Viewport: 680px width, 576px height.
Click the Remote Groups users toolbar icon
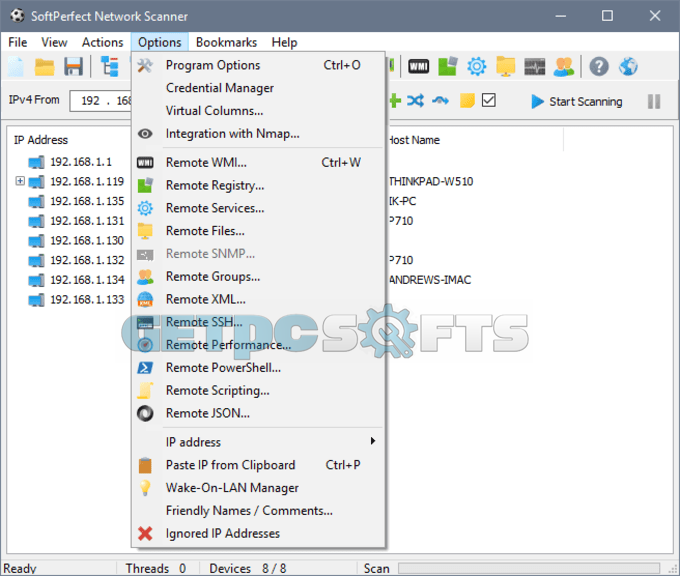tap(563, 67)
